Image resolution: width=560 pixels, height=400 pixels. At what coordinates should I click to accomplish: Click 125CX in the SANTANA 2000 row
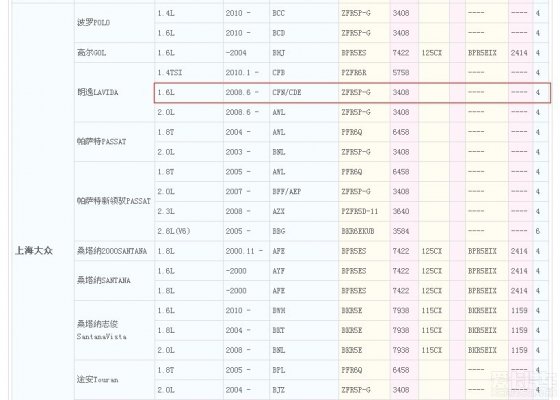pos(431,251)
